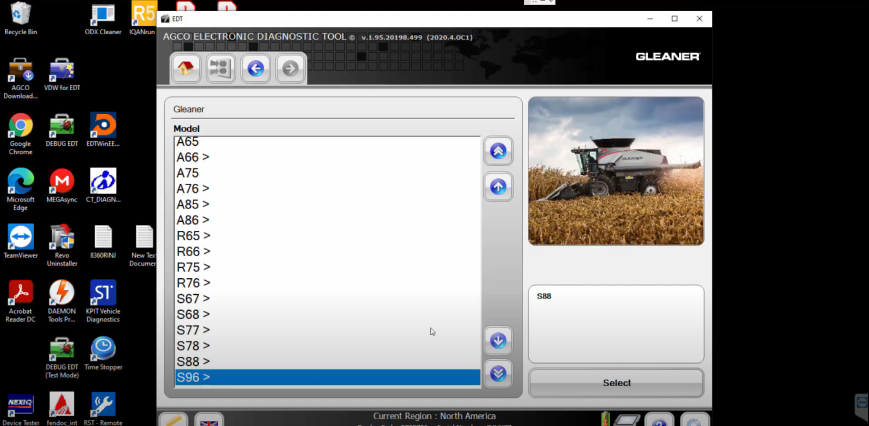Open the connection tree toolbar icon
The width and height of the screenshot is (869, 426).
click(x=220, y=68)
